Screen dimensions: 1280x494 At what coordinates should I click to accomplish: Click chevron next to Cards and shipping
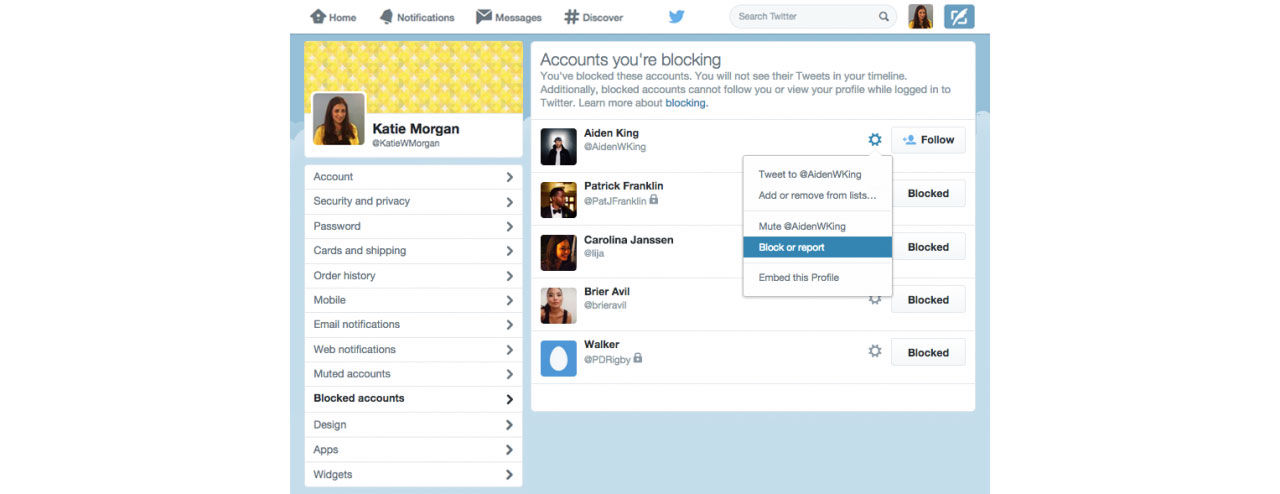pos(509,251)
